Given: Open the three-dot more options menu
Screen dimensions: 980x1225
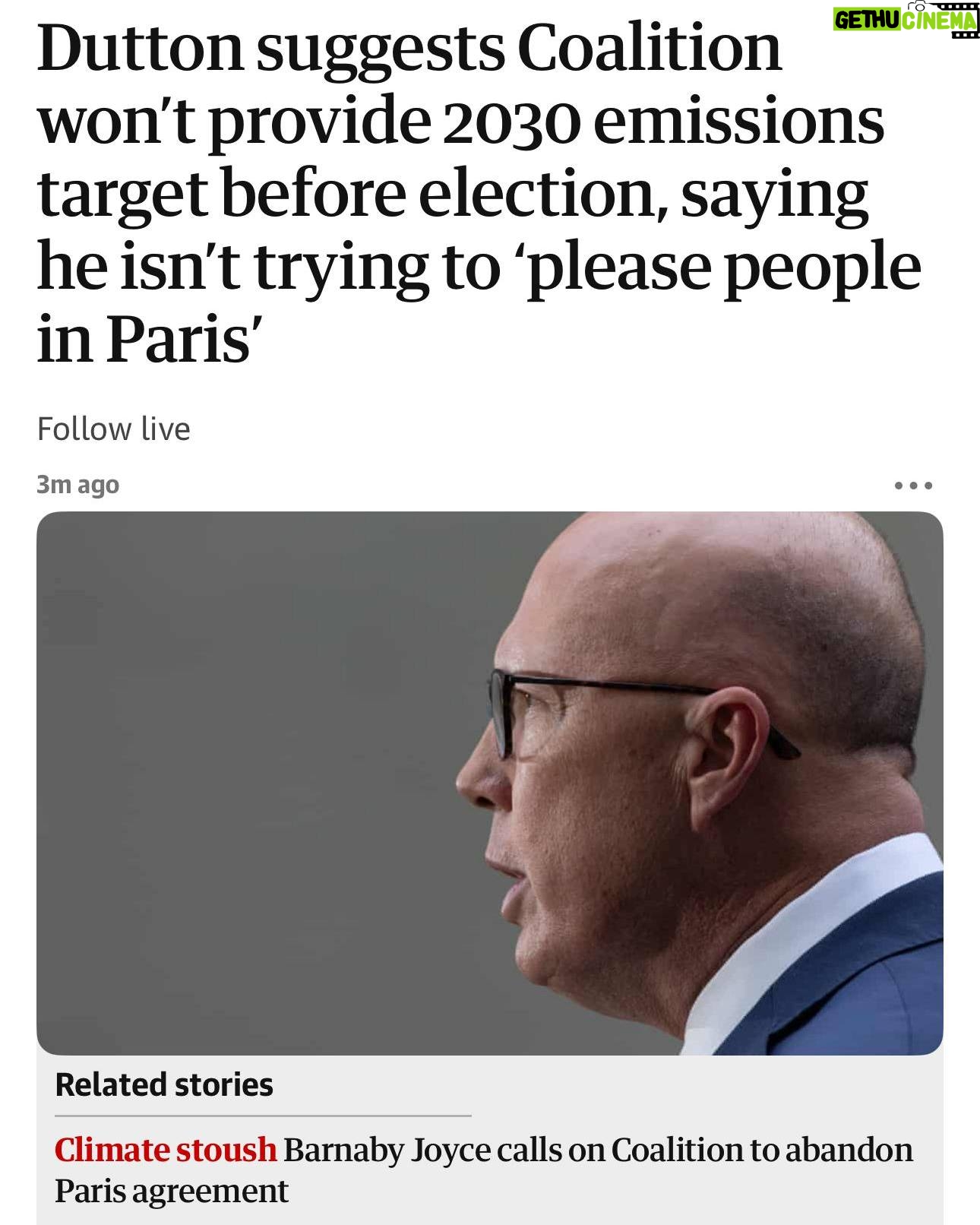Looking at the screenshot, I should (913, 485).
